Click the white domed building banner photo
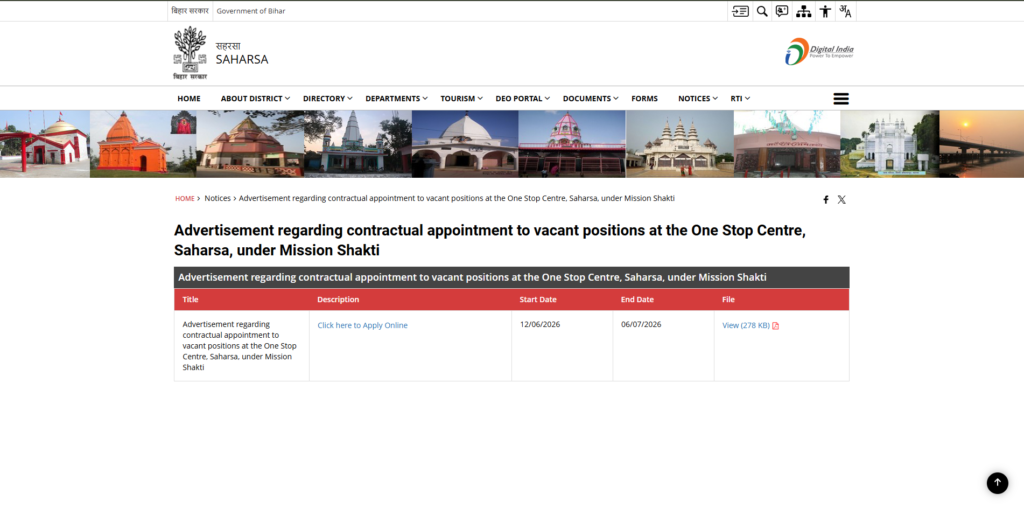The height and width of the screenshot is (508, 1024). tap(465, 144)
